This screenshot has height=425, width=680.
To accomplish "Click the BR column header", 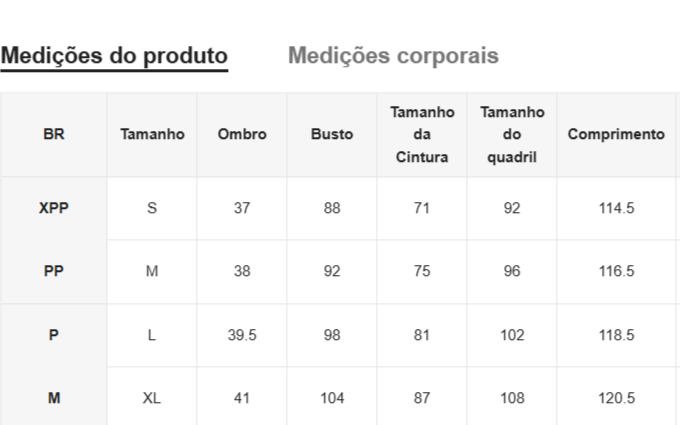I will click(x=54, y=134).
